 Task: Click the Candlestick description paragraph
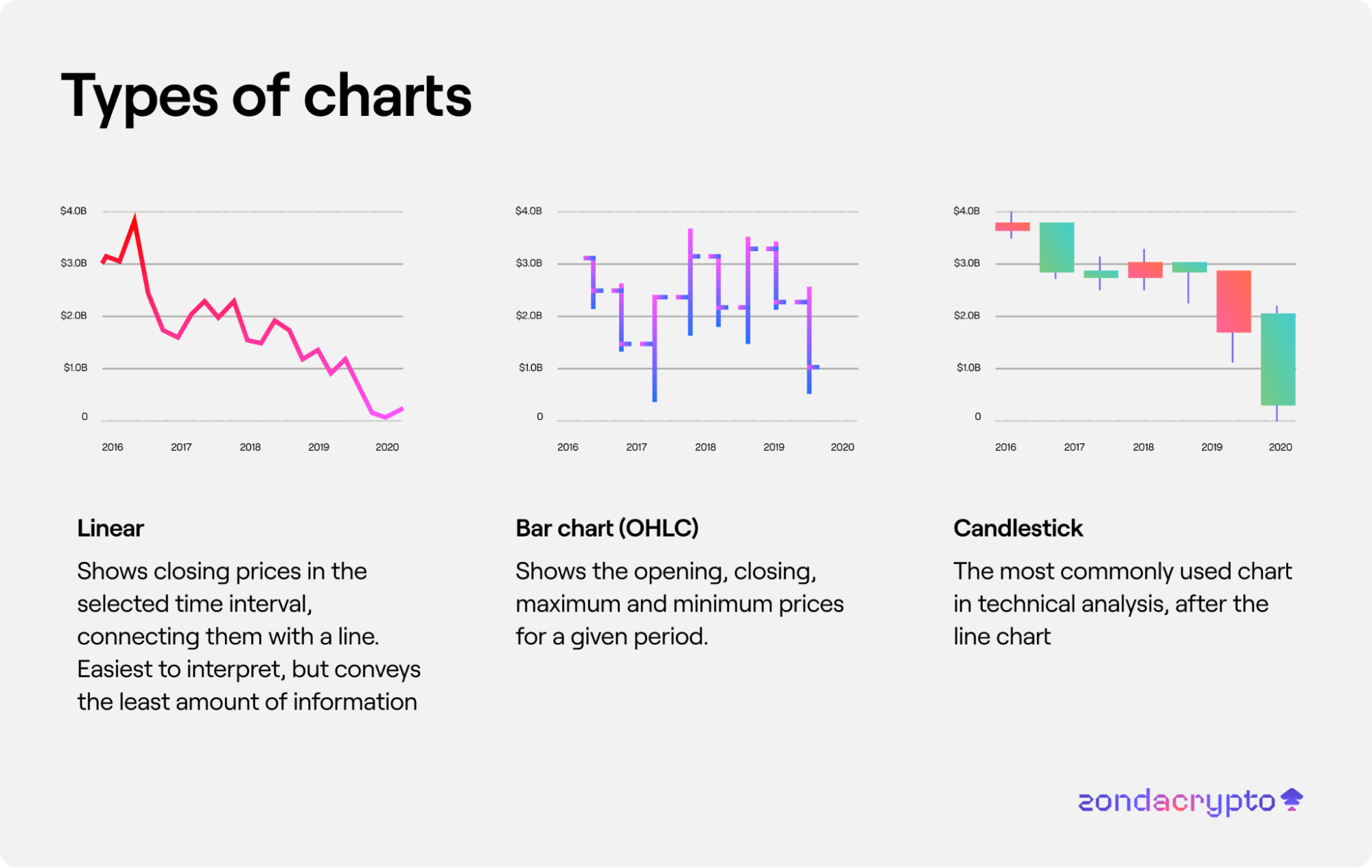(x=1122, y=604)
